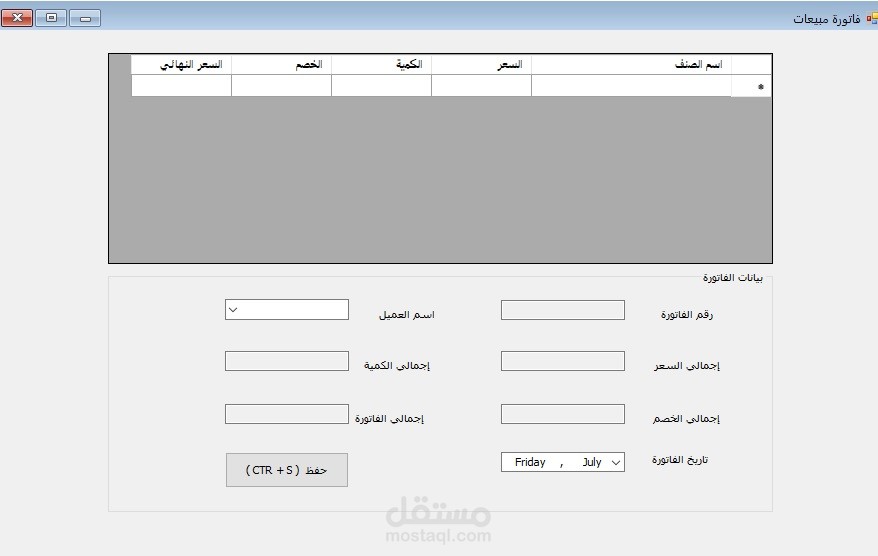This screenshot has height=556, width=878.
Task: Click the السعر column header
Action: click(x=482, y=64)
